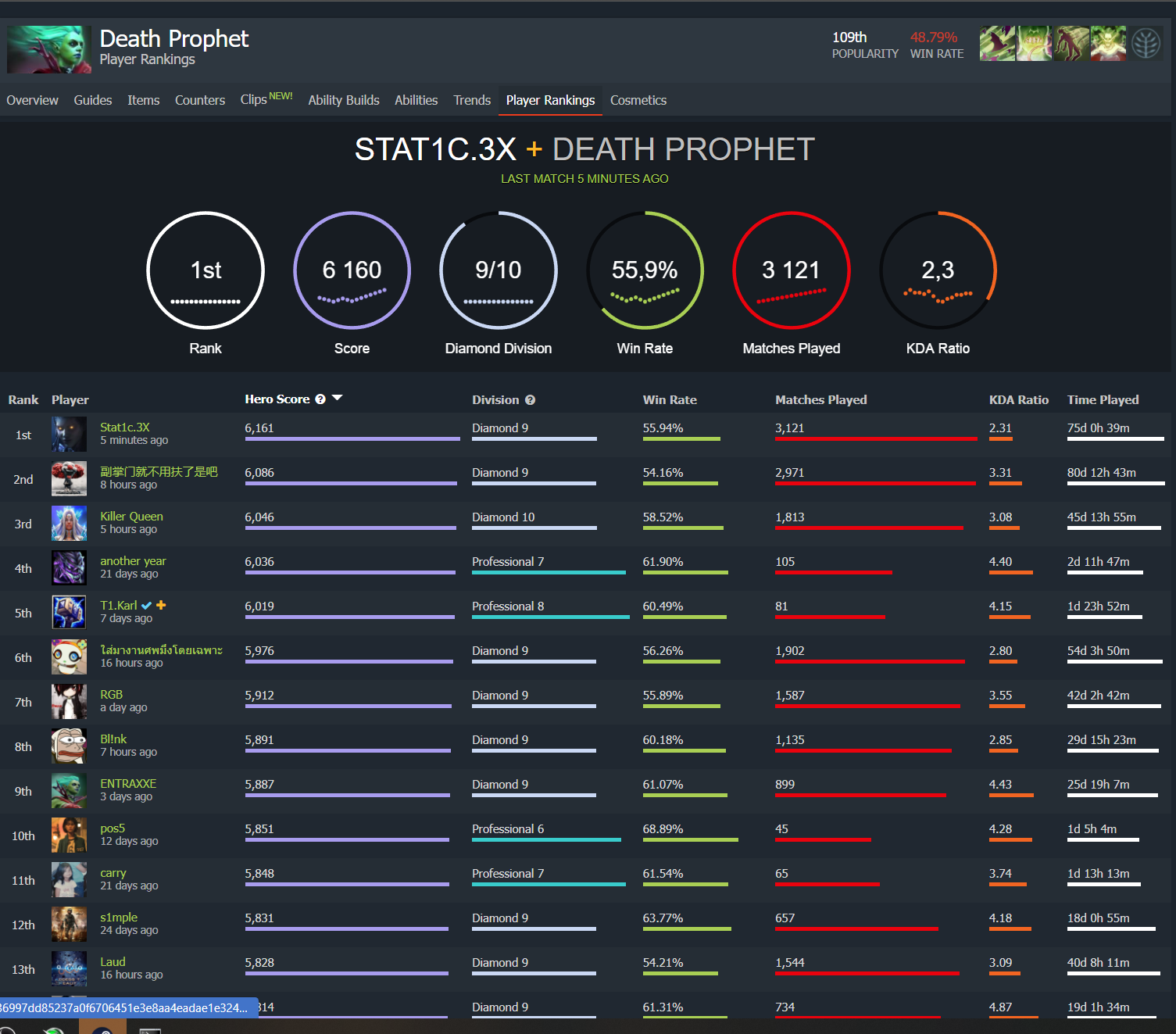1176x1034 pixels.
Task: Open the talent tree icon
Action: 1146,44
